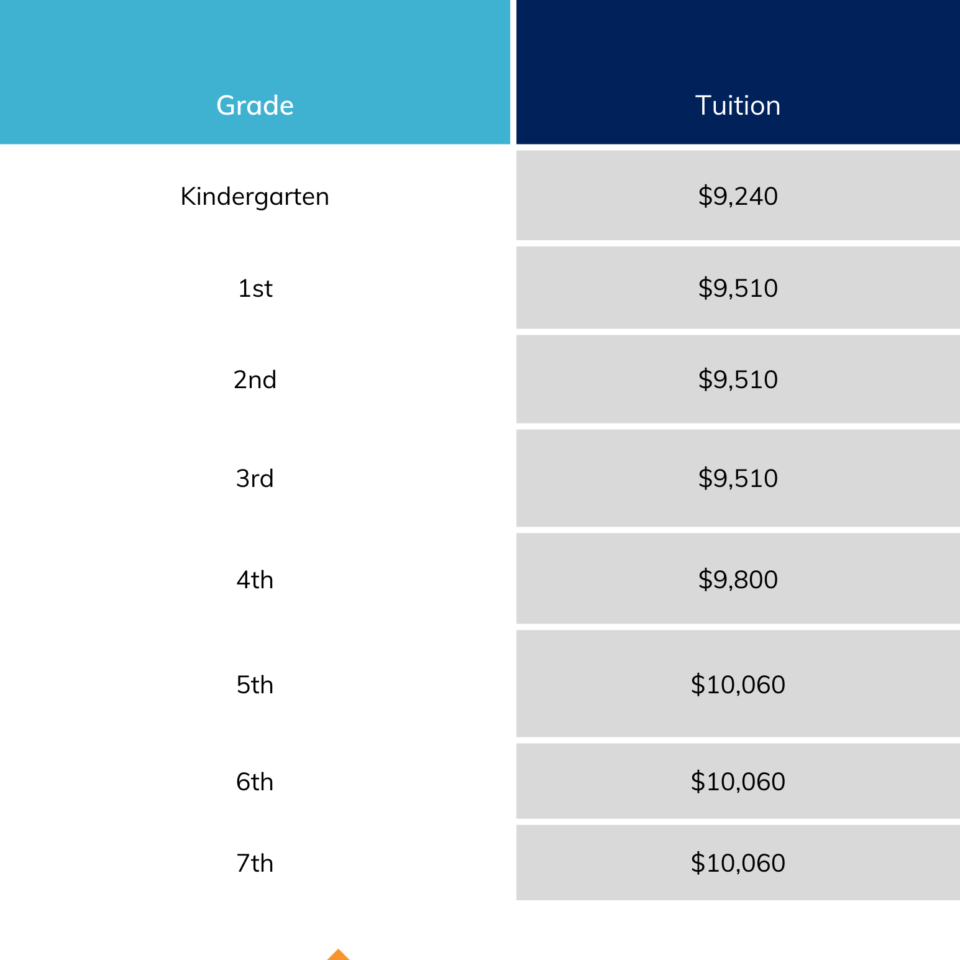The width and height of the screenshot is (960, 960).
Task: Select the Grade column header
Action: tap(255, 105)
